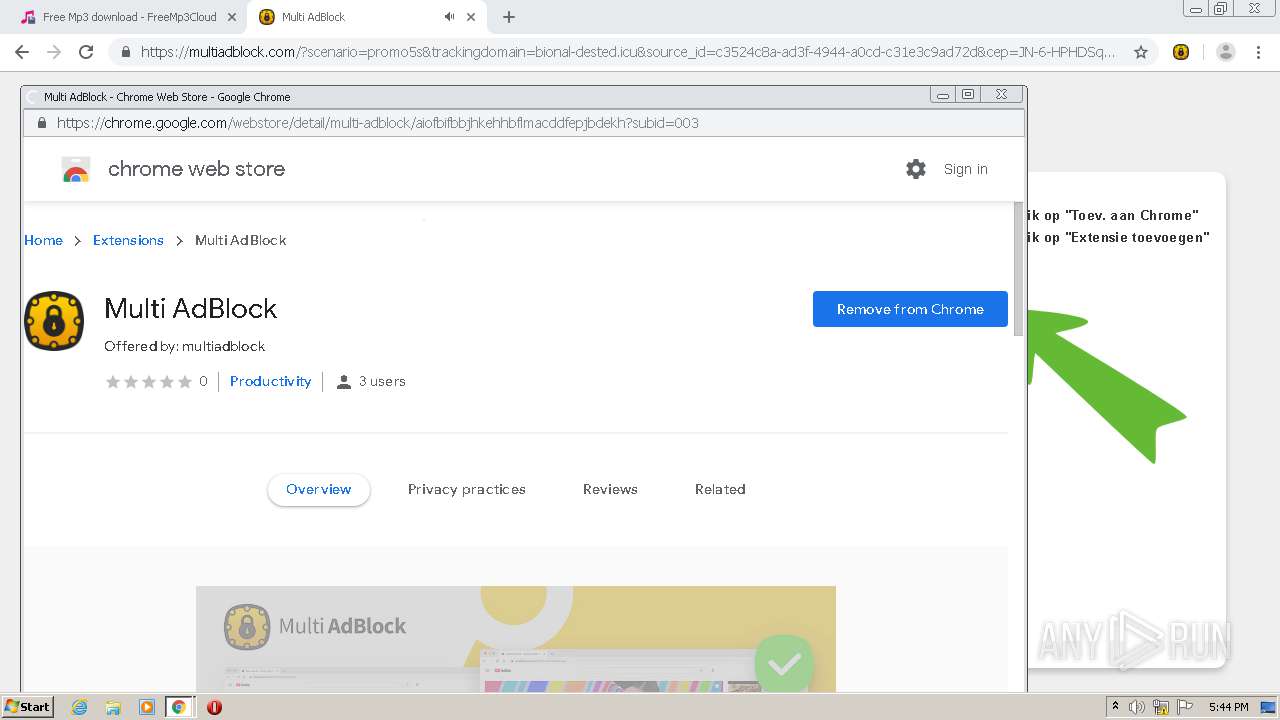Click the Action Center flag icon
Viewport: 1280px width, 720px height.
coord(1185,707)
